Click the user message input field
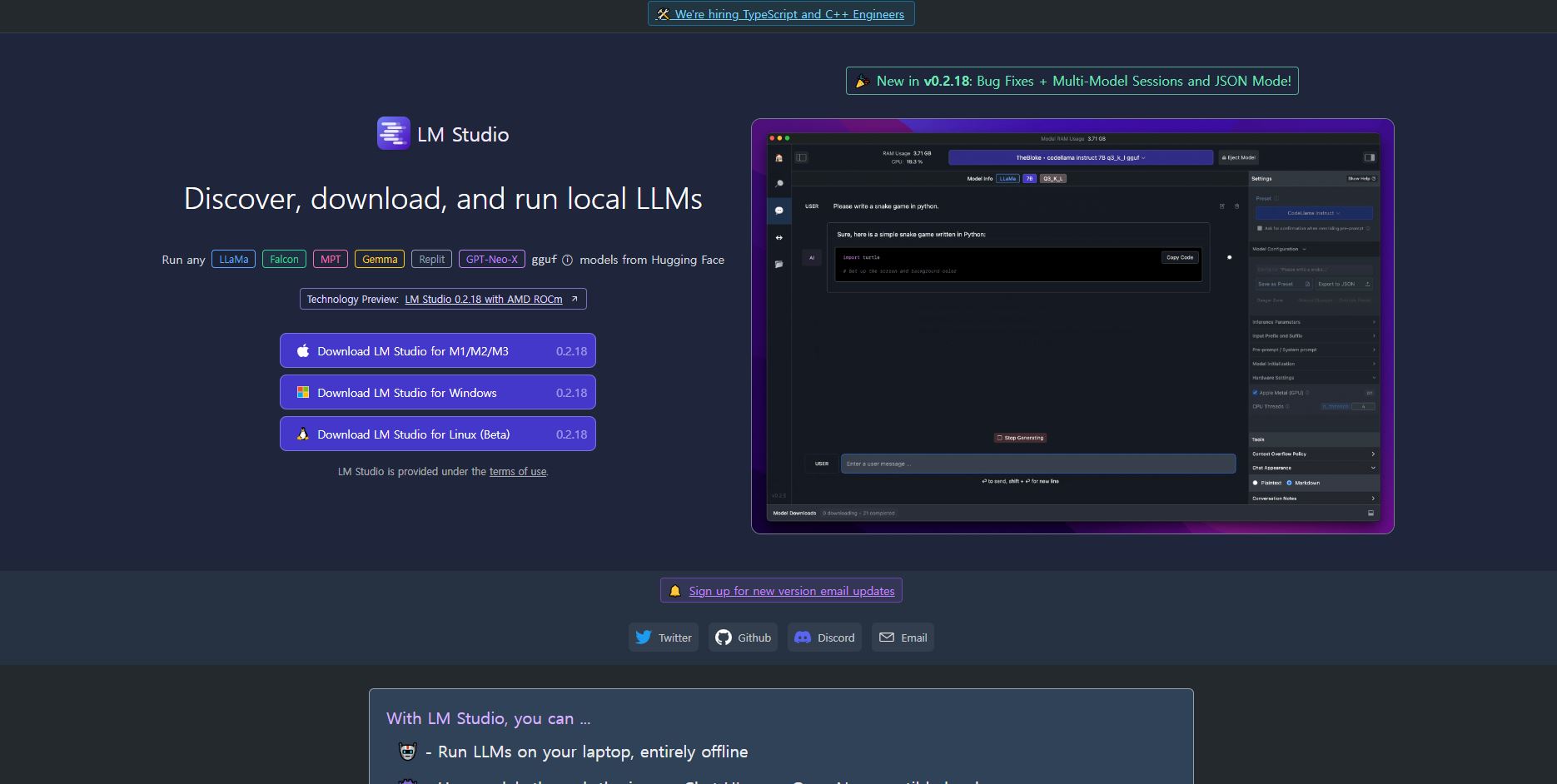Screen dimensions: 1557x784 click(x=1037, y=464)
